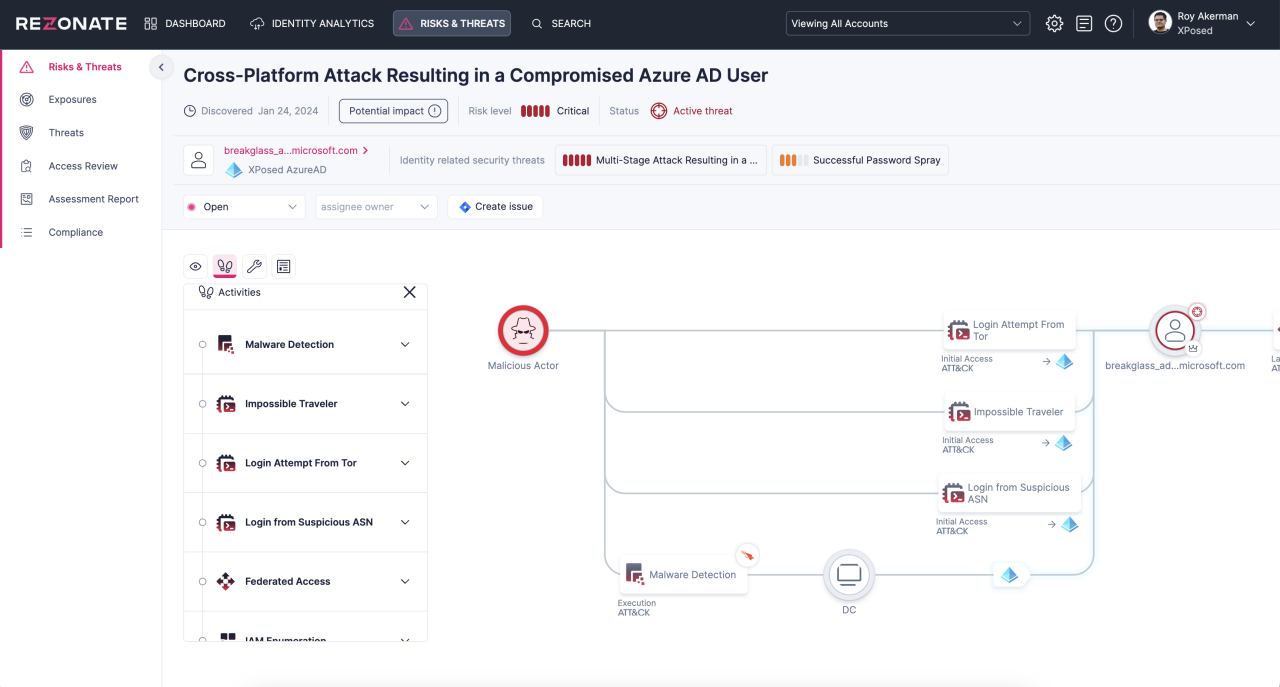Expand the Impossible Traveler activity
This screenshot has height=687, width=1280.
(x=405, y=404)
